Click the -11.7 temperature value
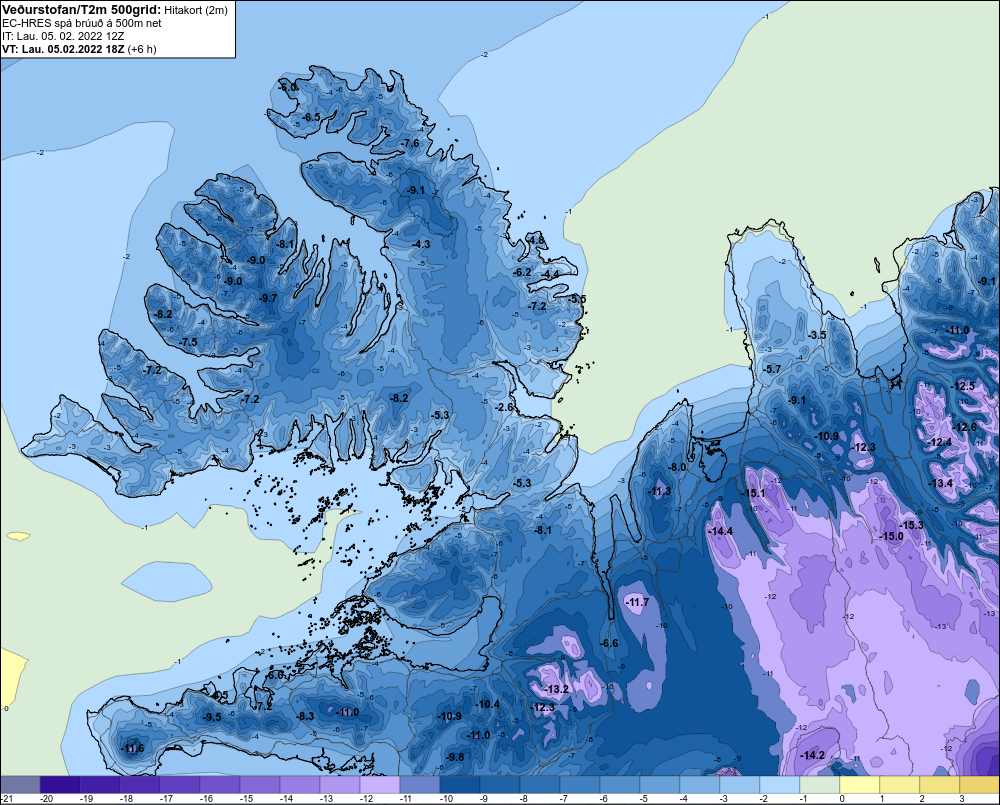 636,602
